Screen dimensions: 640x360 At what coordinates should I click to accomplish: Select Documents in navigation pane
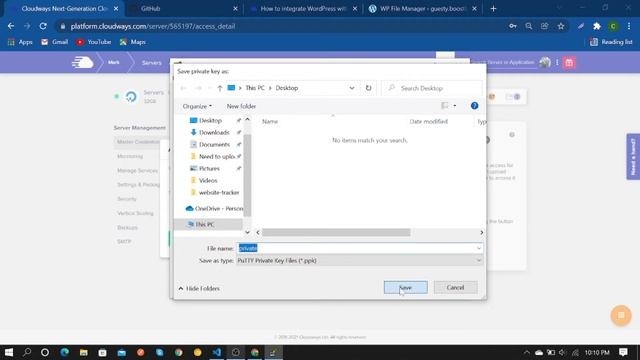tap(214, 144)
